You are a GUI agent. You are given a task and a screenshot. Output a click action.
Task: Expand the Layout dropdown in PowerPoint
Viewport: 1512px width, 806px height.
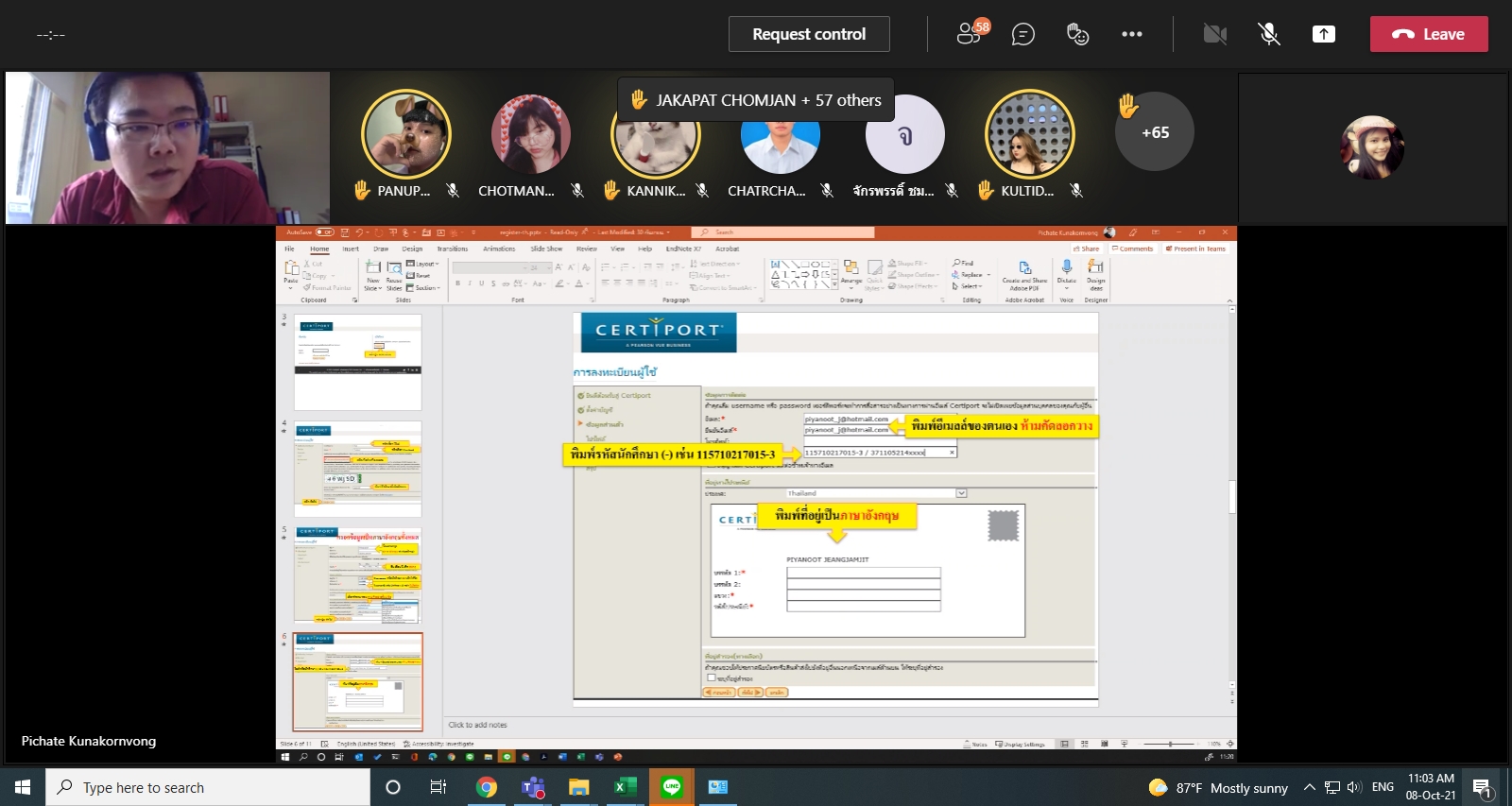422,264
